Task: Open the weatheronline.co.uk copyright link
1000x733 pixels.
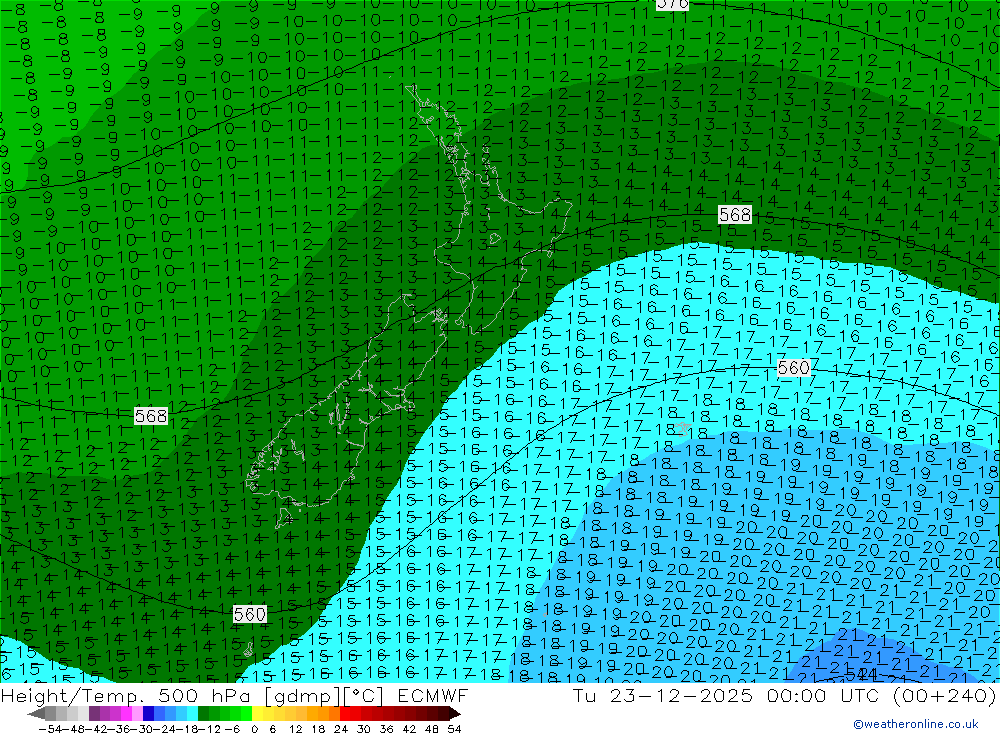Action: [x=915, y=724]
